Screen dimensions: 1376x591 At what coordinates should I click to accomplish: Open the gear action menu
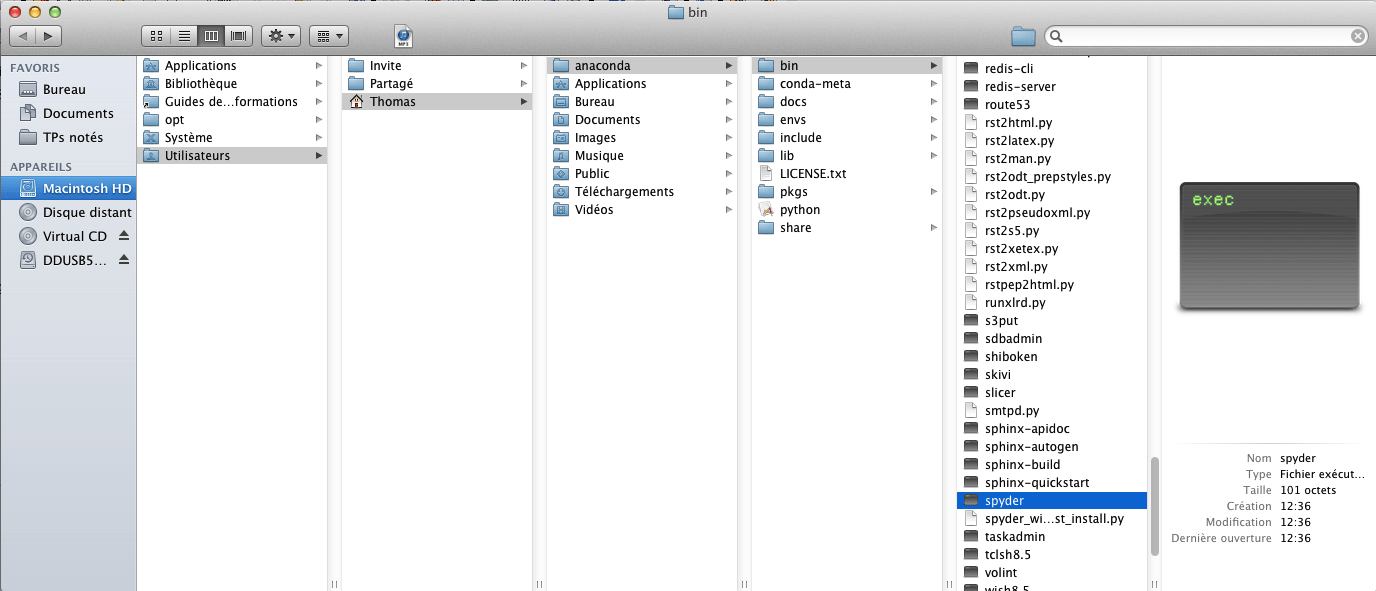(281, 36)
